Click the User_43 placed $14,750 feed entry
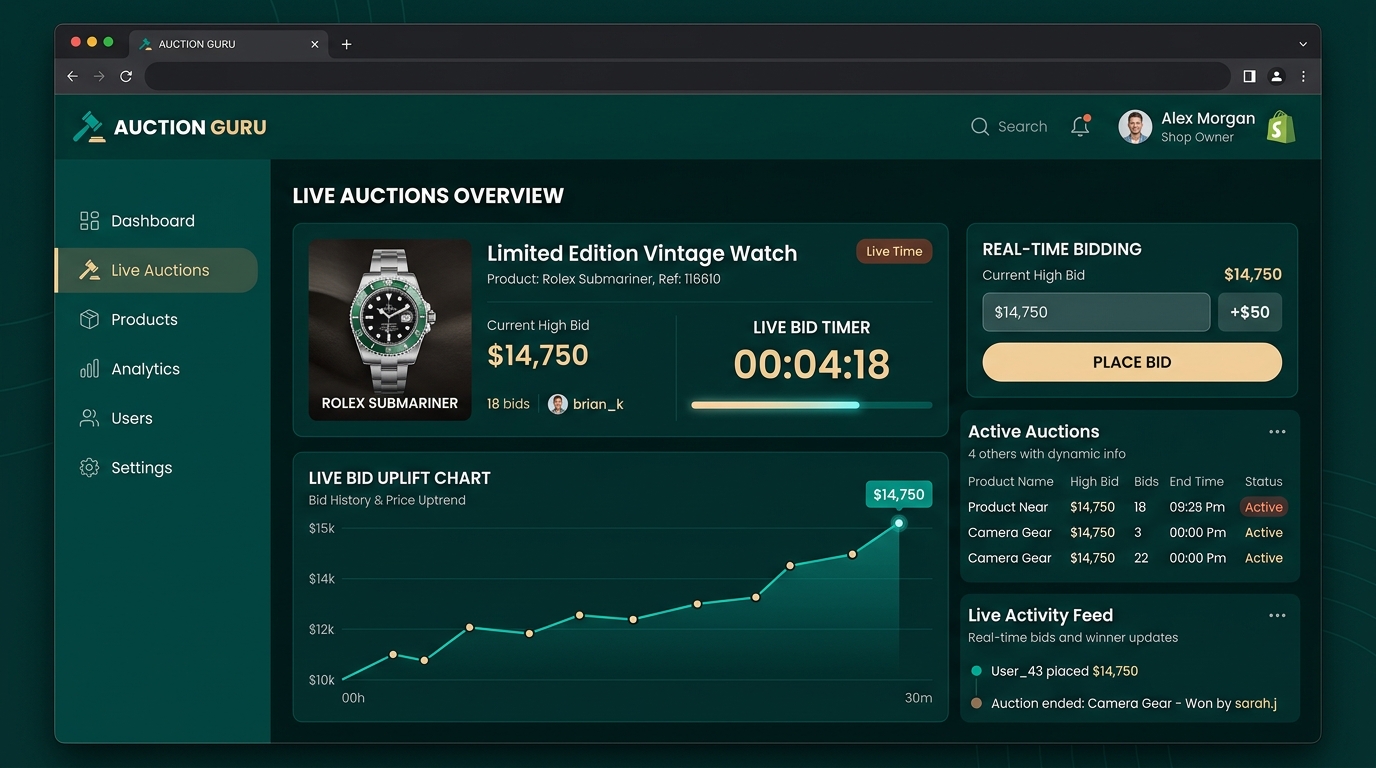 point(1064,671)
